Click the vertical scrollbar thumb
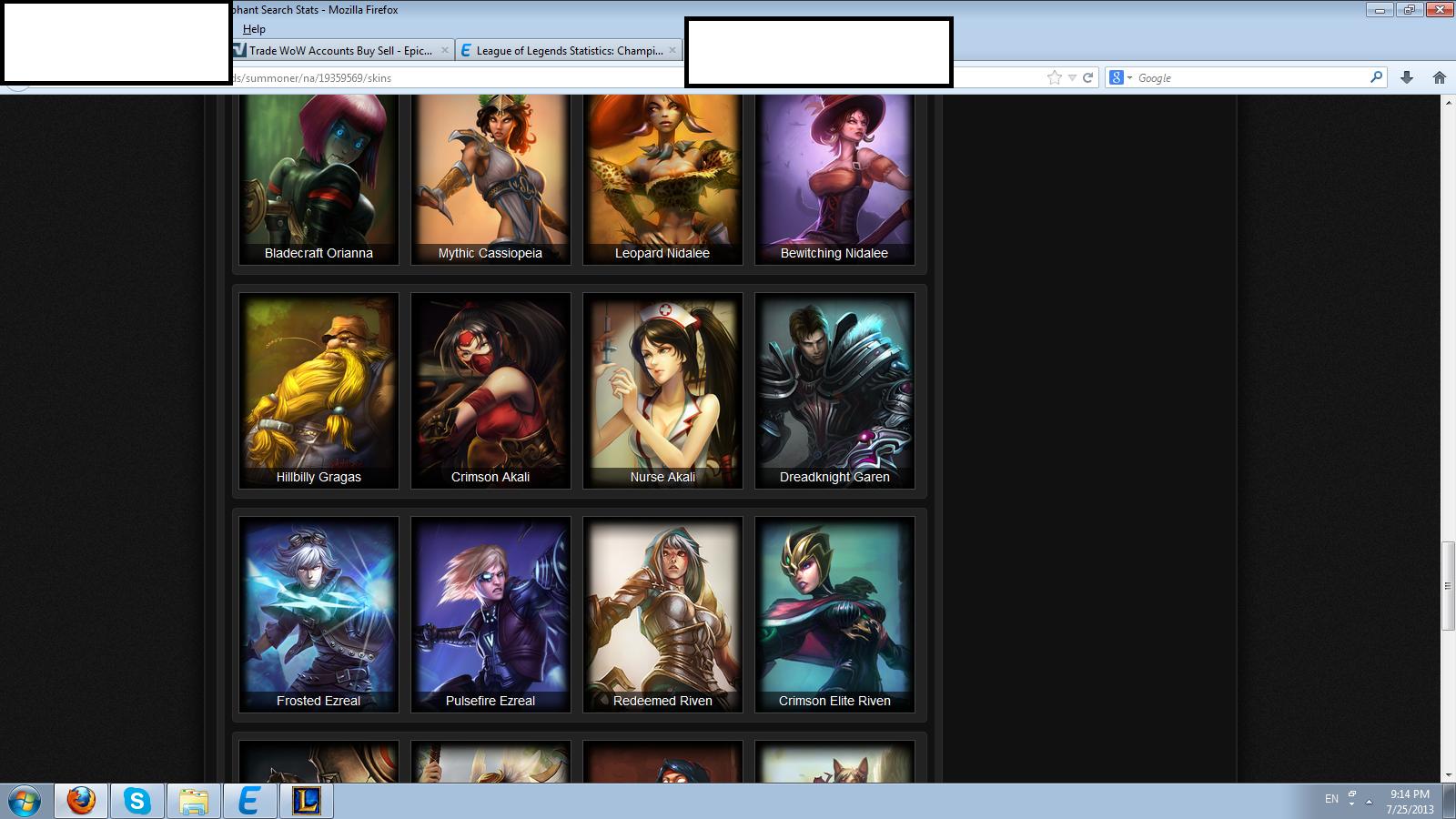 click(x=1448, y=586)
